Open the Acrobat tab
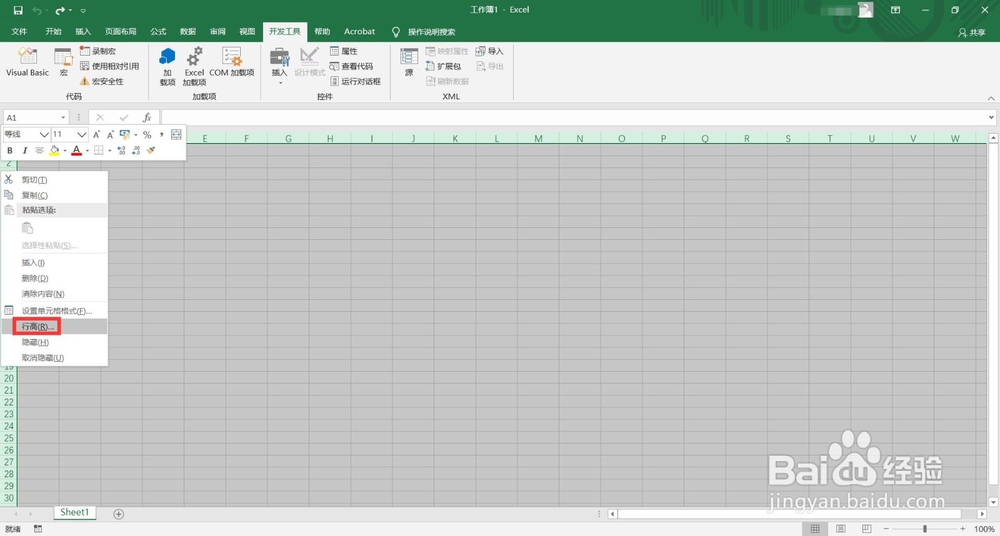 360,31
